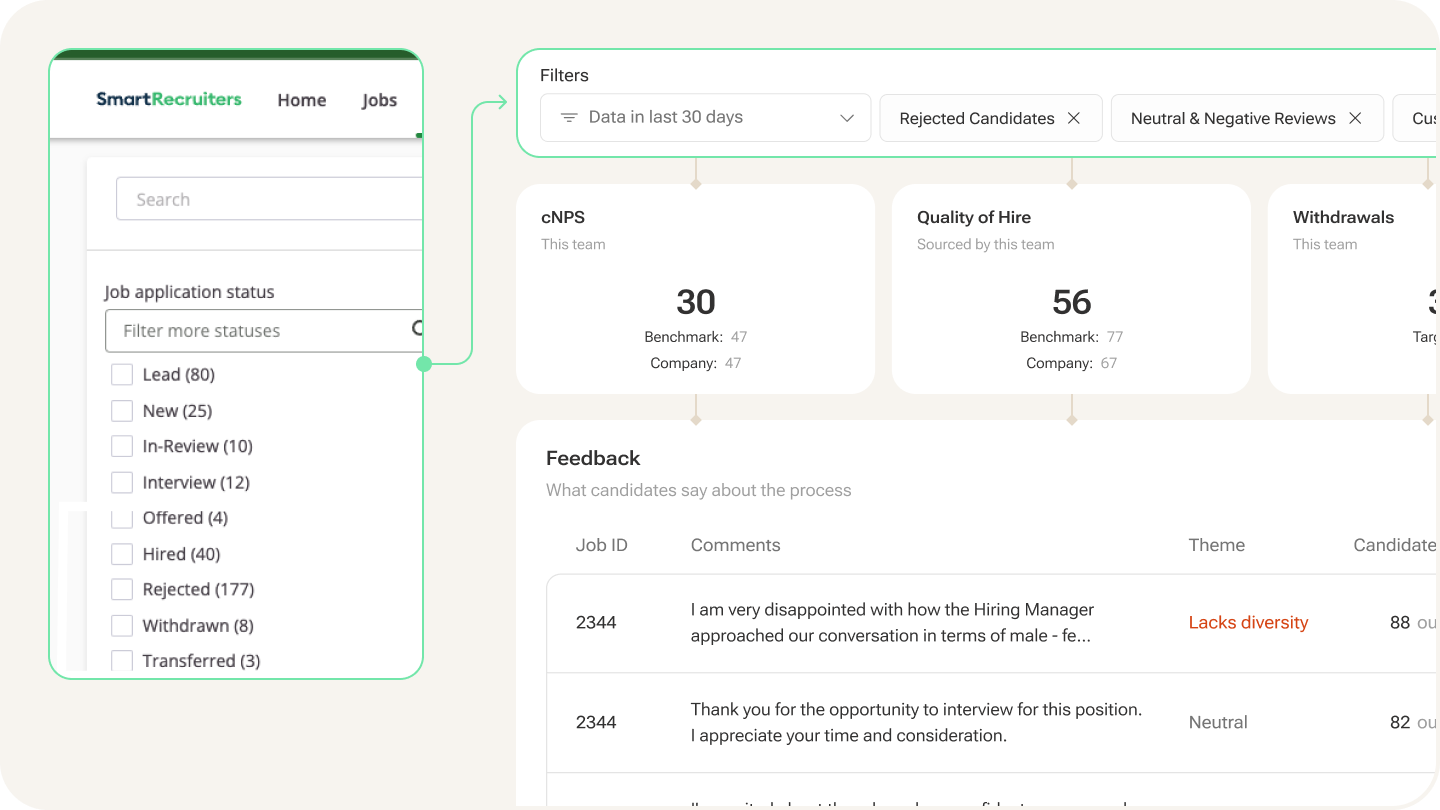Screen dimensions: 1440x810
Task: Check the Lead (80) checkbox
Action: [122, 375]
